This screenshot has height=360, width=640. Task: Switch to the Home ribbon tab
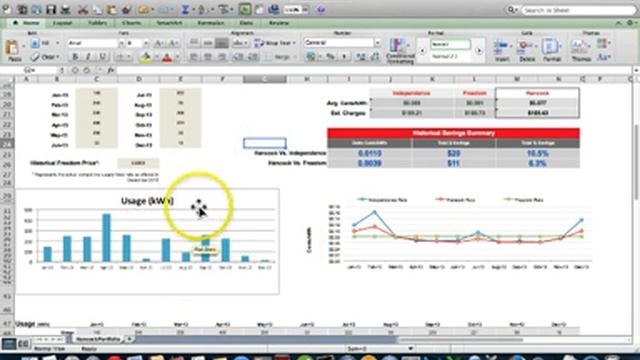27,23
